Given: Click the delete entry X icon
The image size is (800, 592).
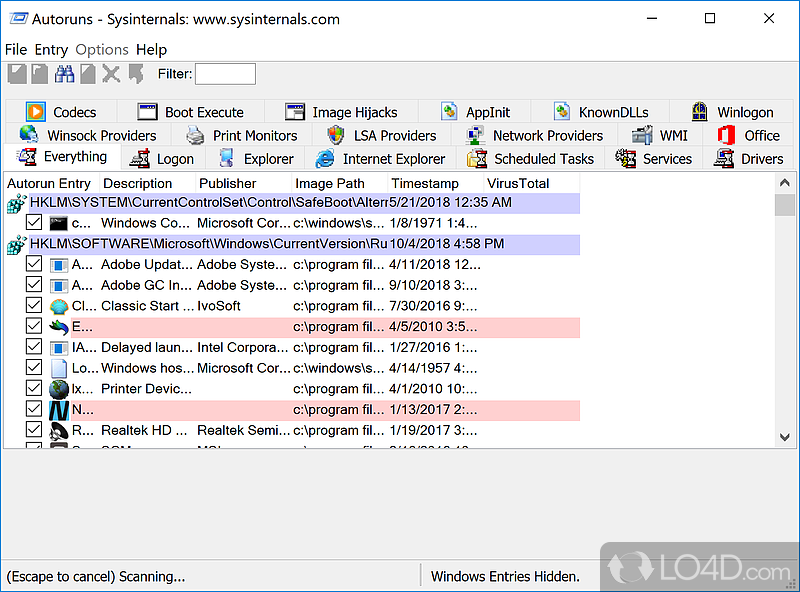Looking at the screenshot, I should click(113, 73).
